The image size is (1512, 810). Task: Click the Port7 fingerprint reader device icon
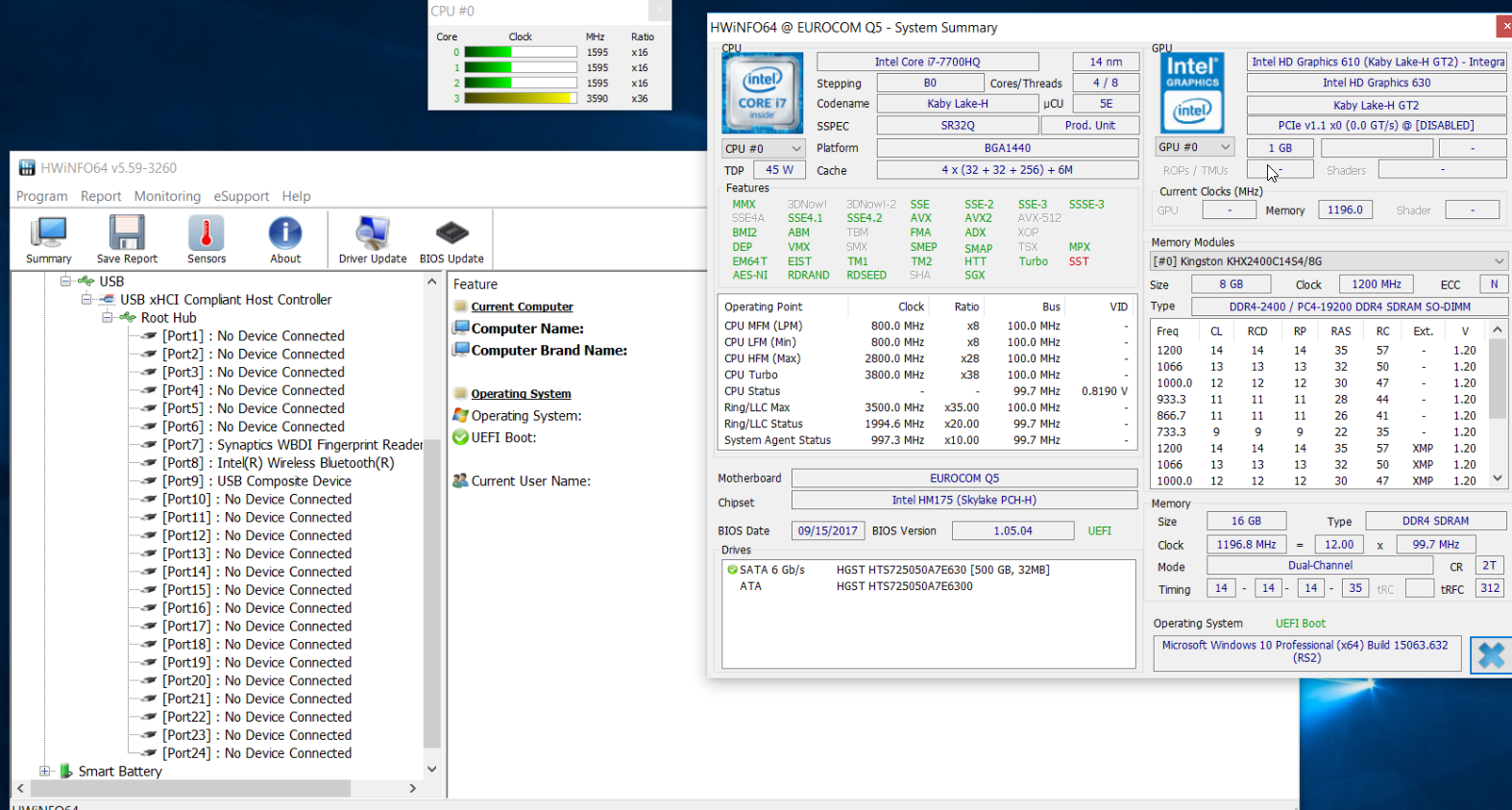(x=149, y=445)
